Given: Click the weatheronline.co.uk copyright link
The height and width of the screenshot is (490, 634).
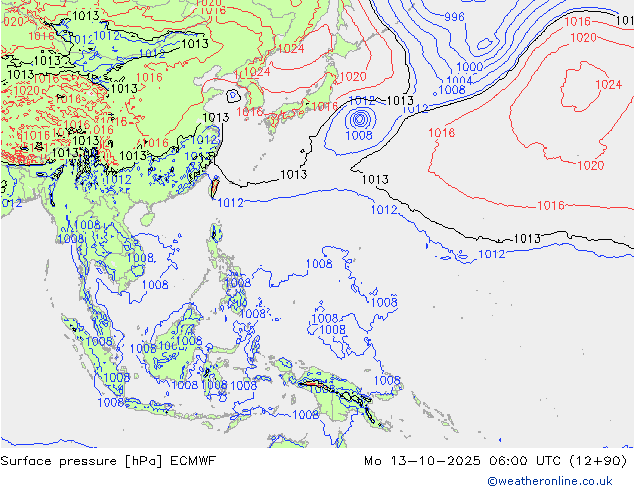Looking at the screenshot, I should 549,481.
